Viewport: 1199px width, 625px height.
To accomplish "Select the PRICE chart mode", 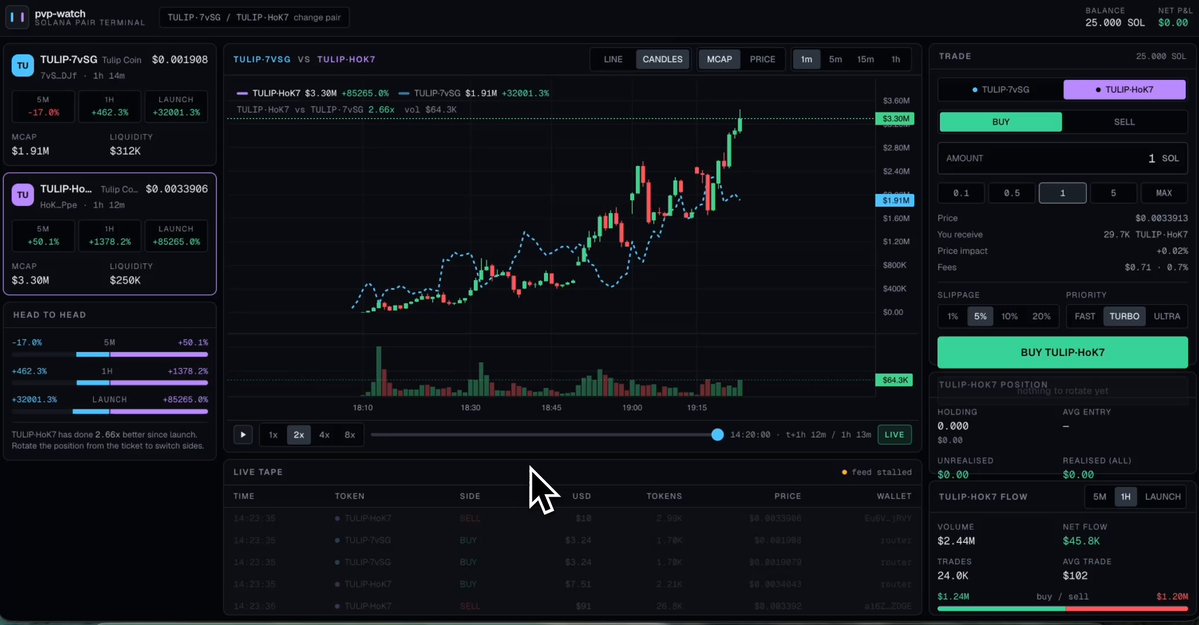I will click(762, 59).
